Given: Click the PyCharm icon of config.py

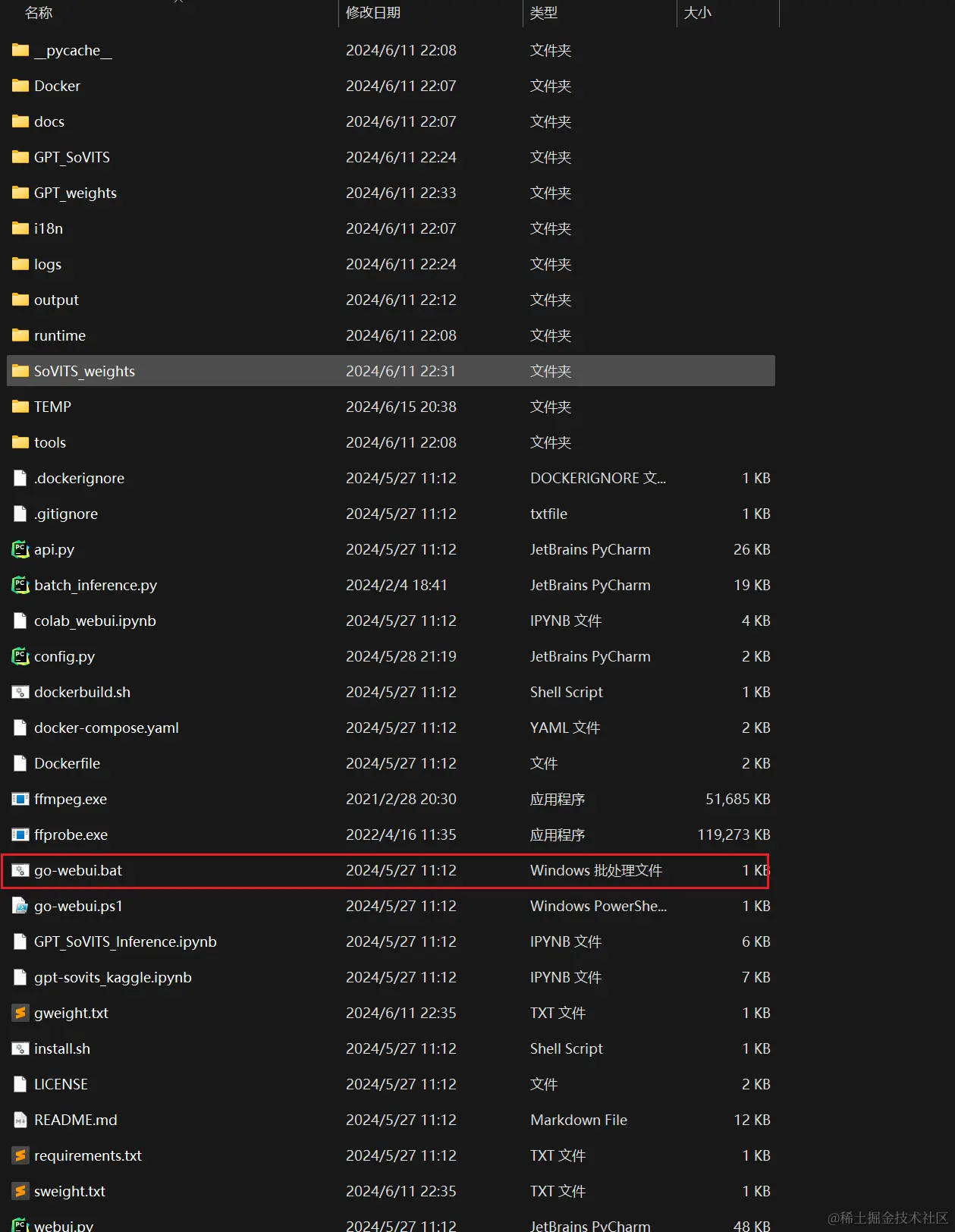Looking at the screenshot, I should pyautogui.click(x=20, y=656).
